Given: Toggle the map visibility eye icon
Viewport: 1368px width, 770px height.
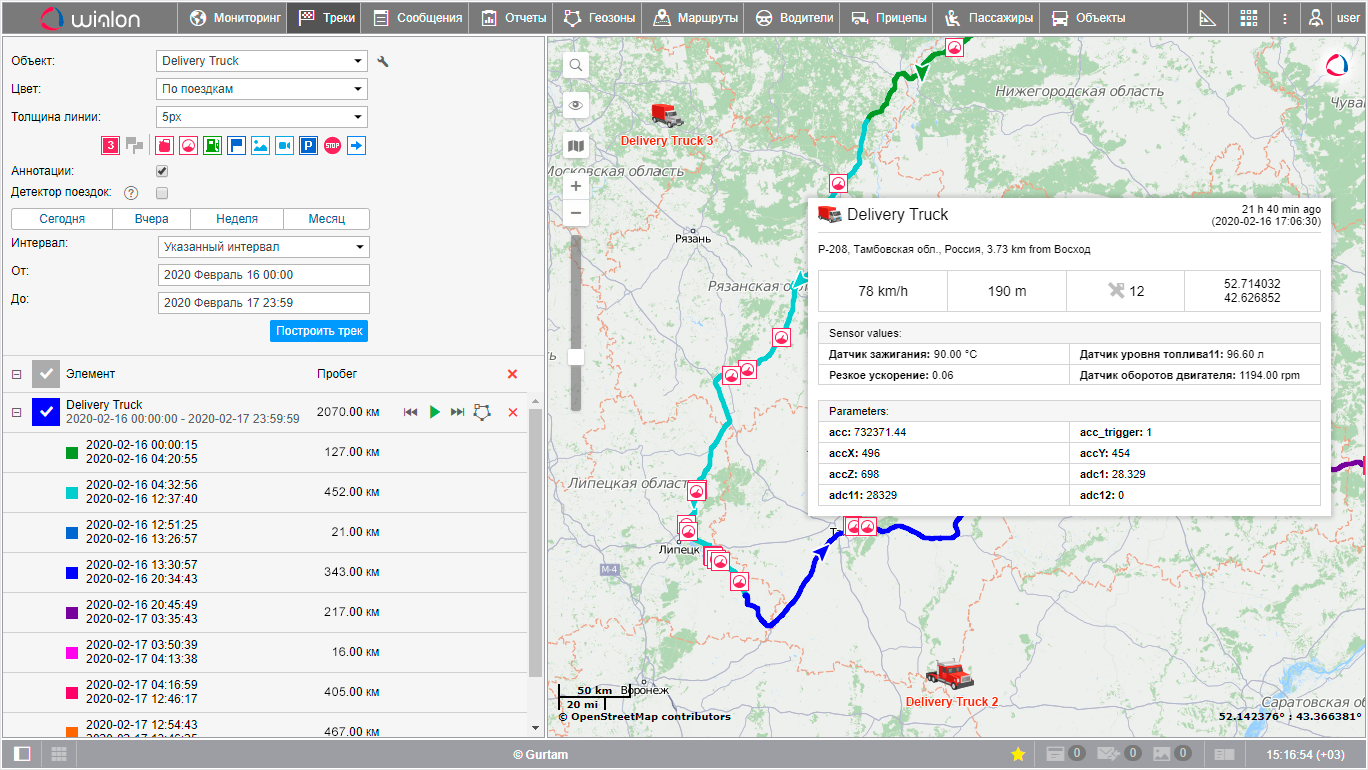Looking at the screenshot, I should coord(576,106).
